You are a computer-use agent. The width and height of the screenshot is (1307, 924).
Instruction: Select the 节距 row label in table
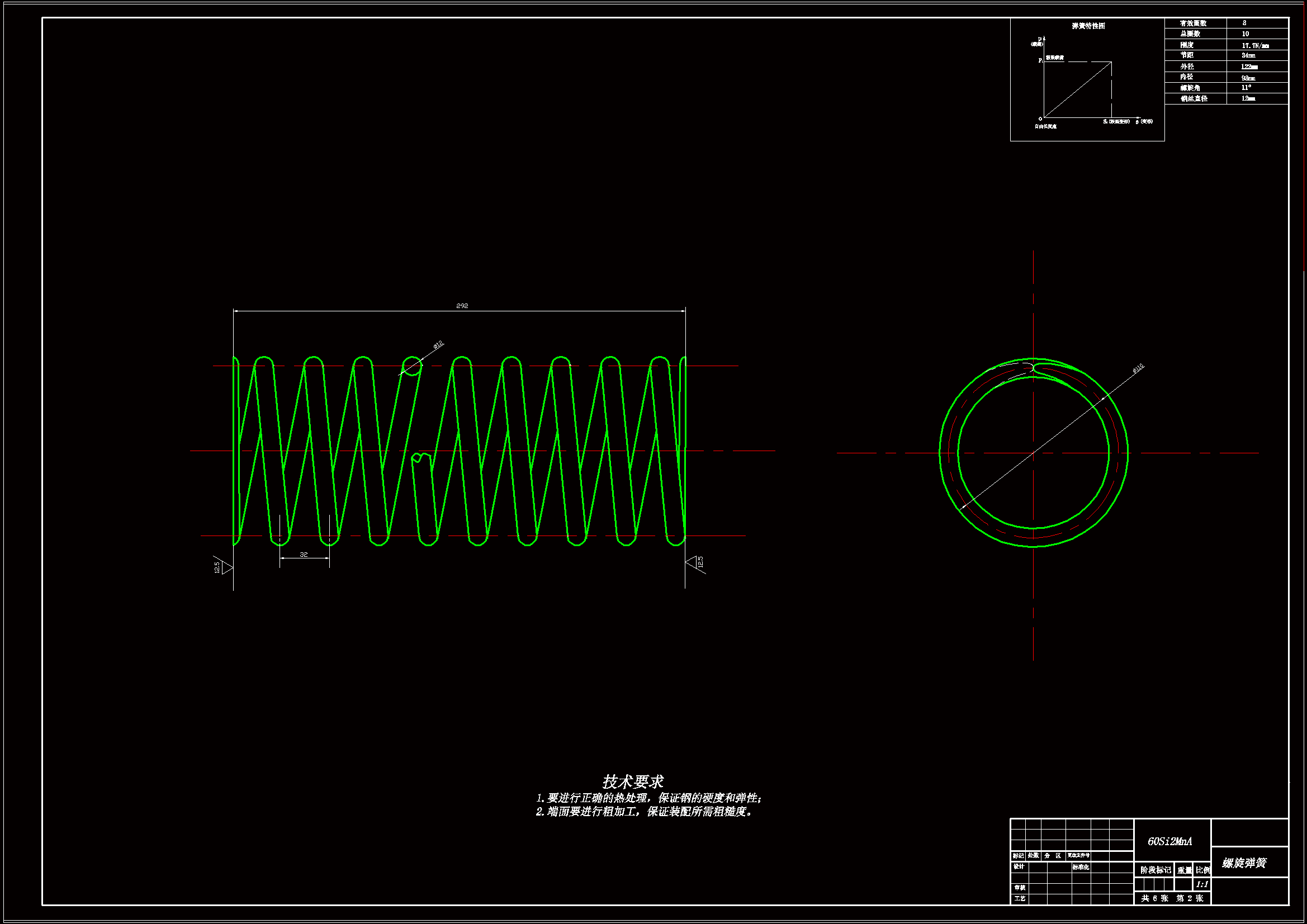coord(1186,55)
